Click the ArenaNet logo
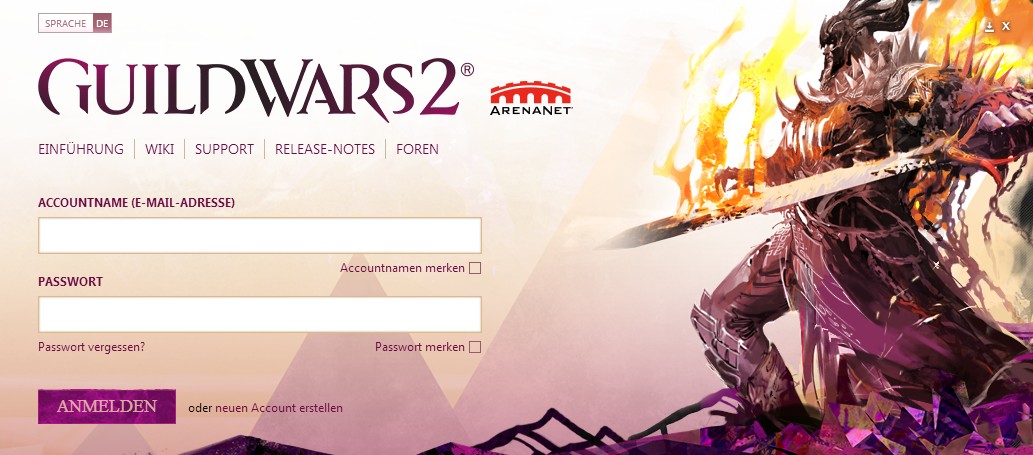Viewport: 1033px width, 455px height. [531, 98]
